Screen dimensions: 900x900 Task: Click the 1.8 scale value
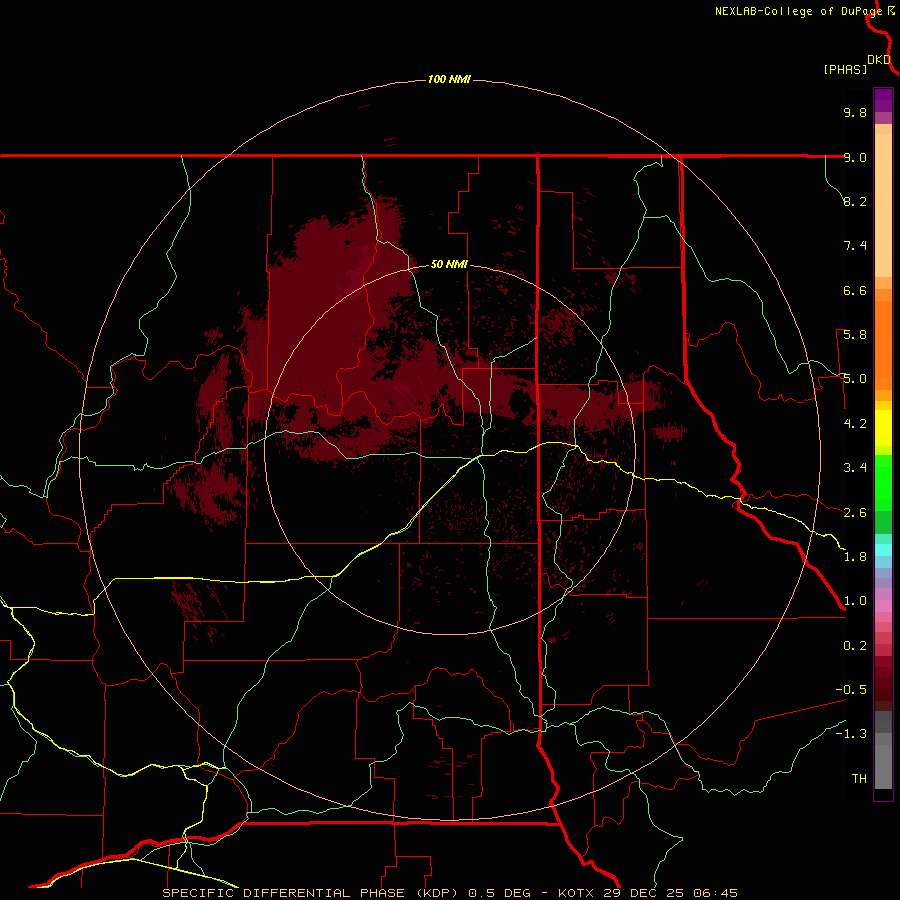(855, 557)
